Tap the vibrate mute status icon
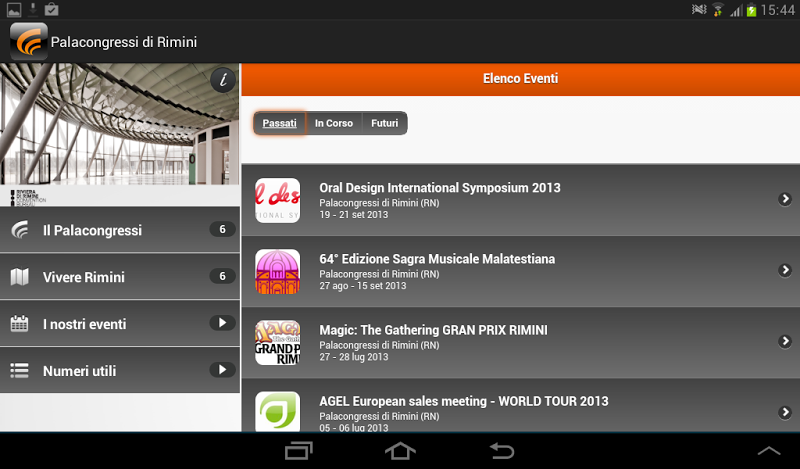Screen dimensions: 800x469 point(699,9)
